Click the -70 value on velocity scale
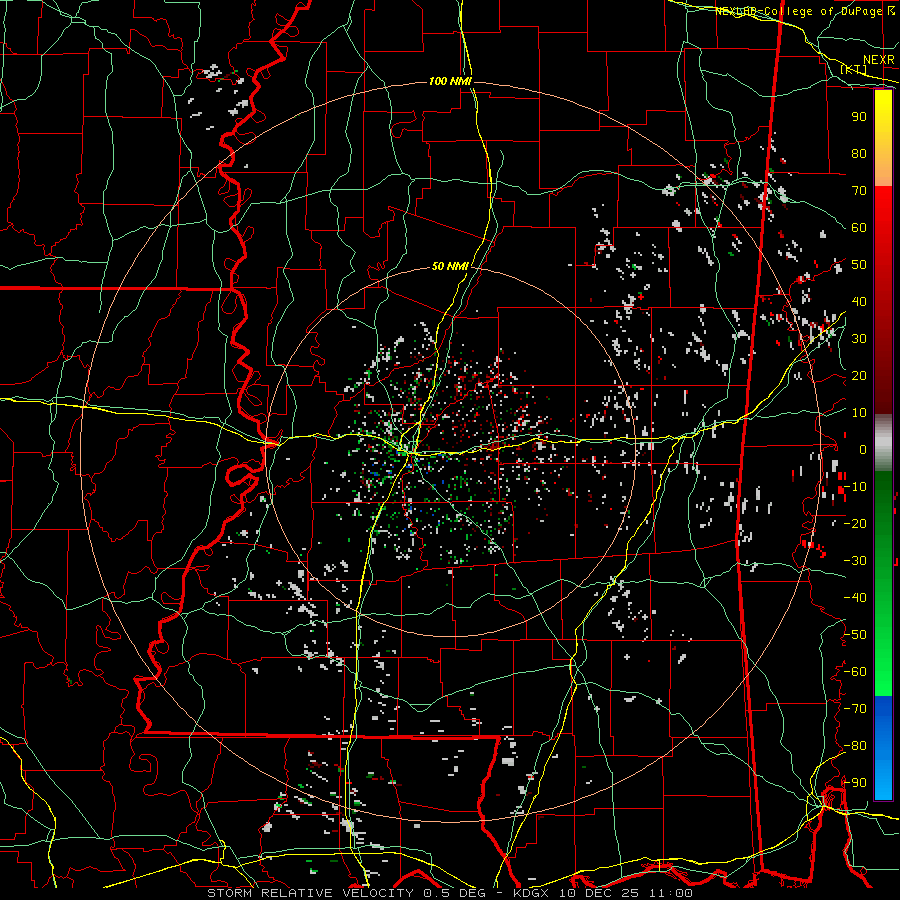The width and height of the screenshot is (900, 900). pyautogui.click(x=855, y=709)
